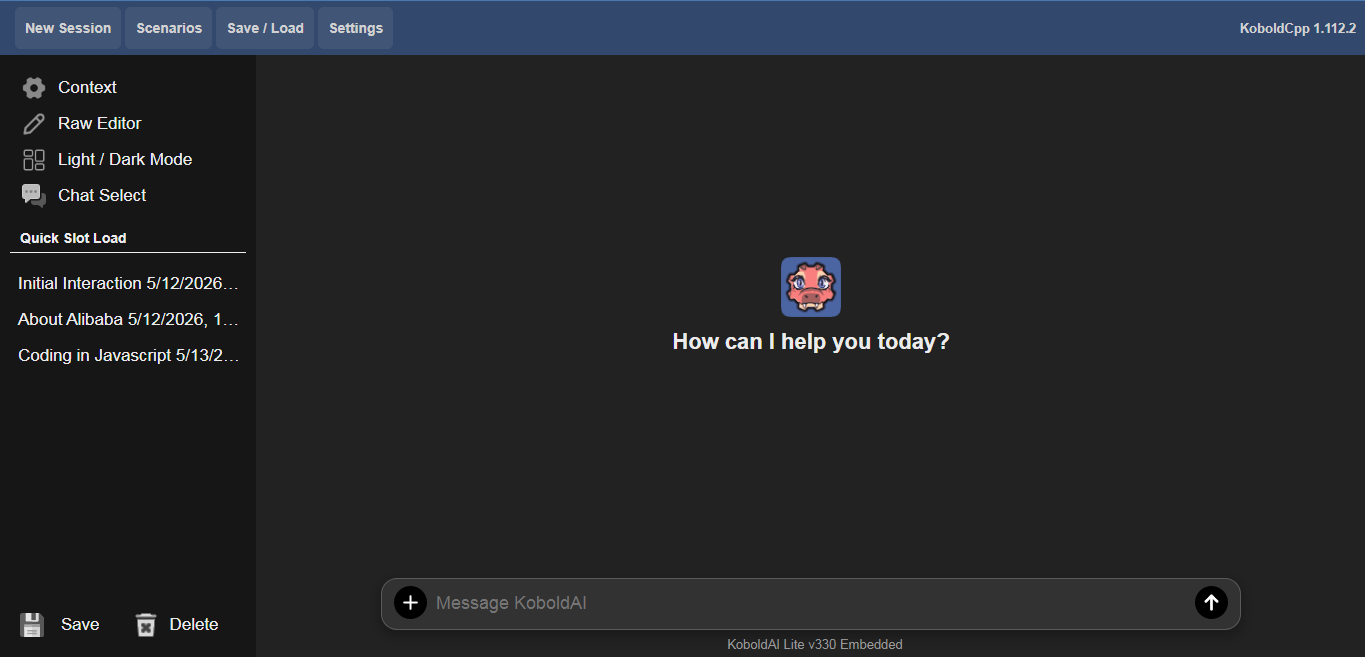
Task: Click the Context gear icon
Action: [34, 88]
